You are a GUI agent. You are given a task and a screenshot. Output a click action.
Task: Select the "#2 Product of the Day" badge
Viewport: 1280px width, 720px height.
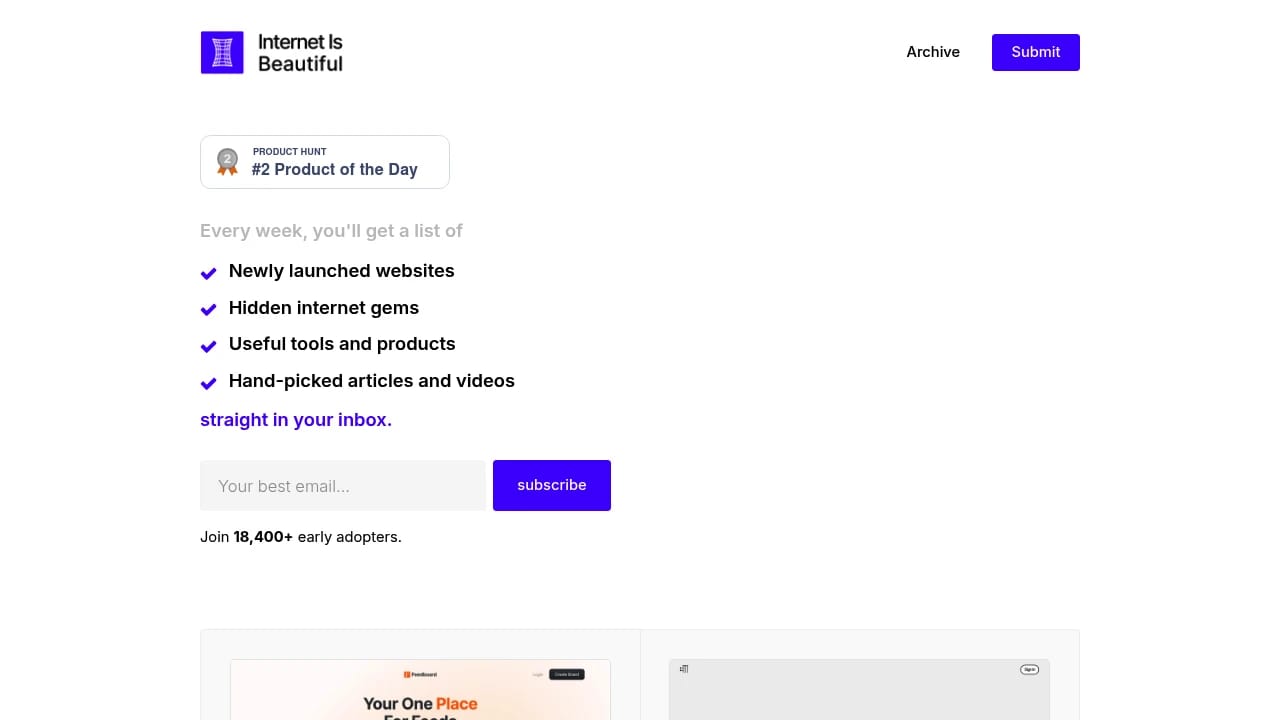[324, 161]
